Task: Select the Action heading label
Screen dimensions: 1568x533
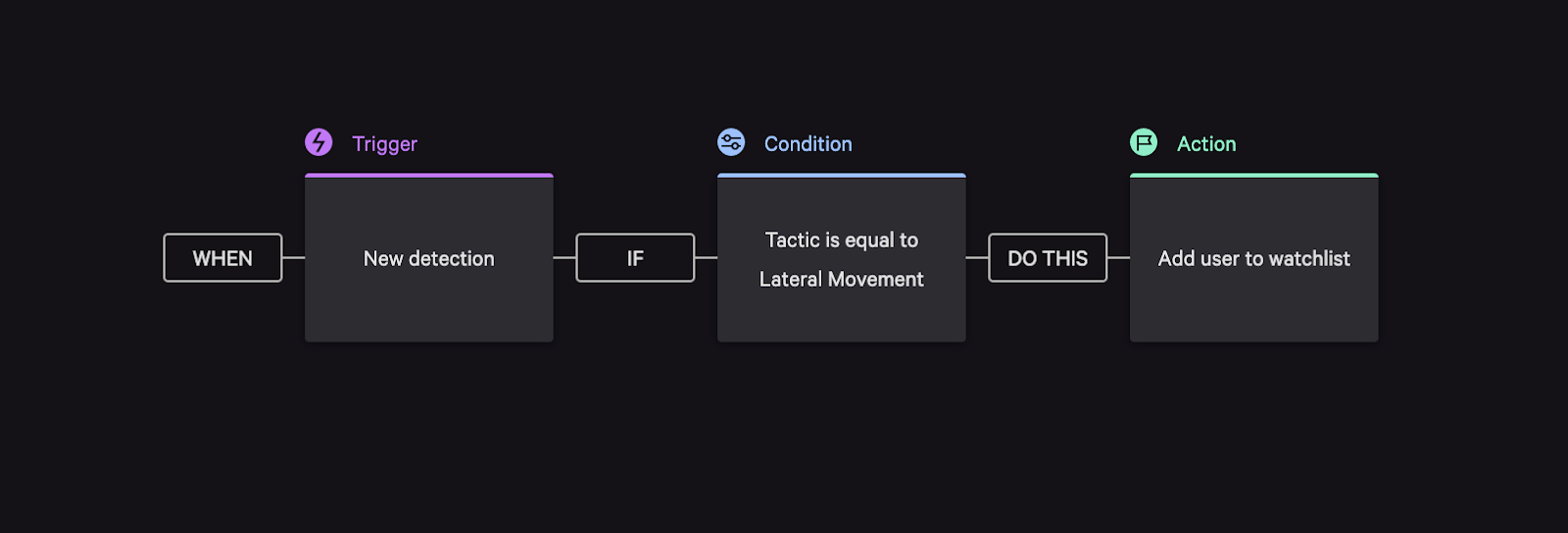Action: [1206, 144]
